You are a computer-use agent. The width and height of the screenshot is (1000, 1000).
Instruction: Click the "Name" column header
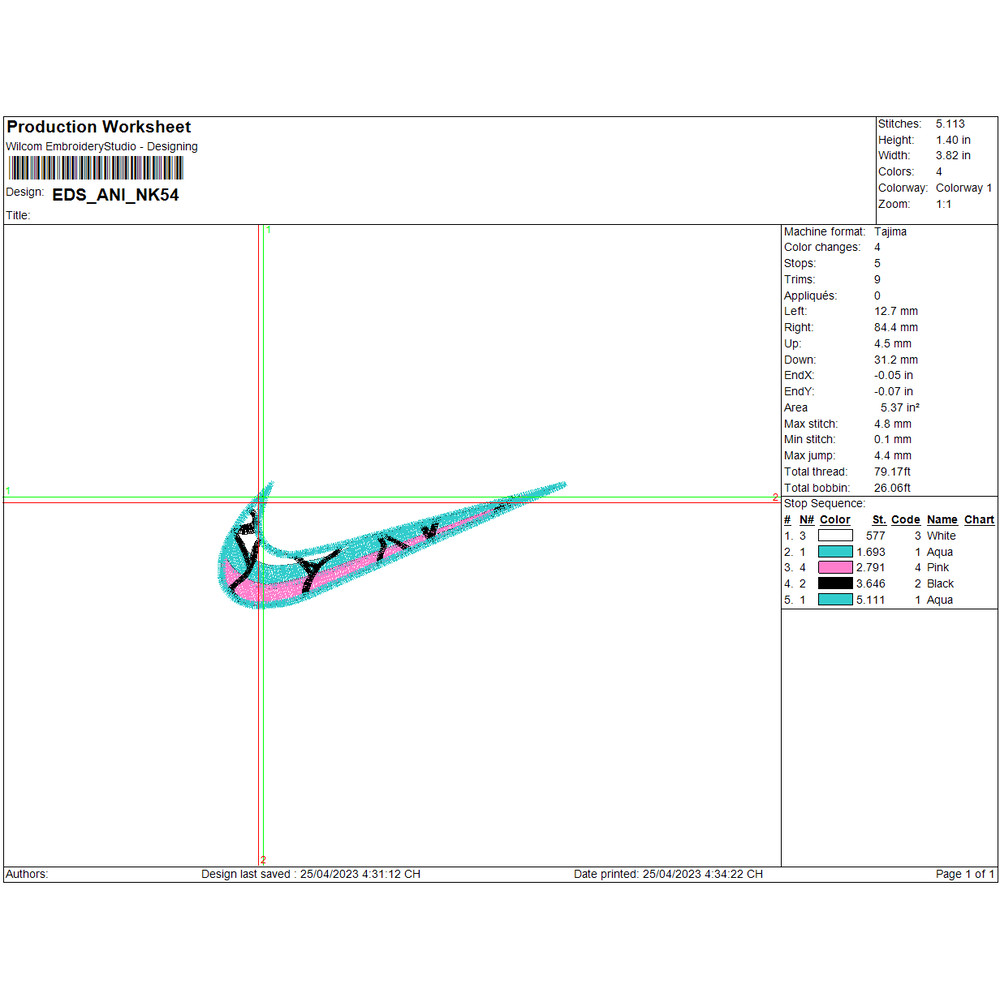click(x=942, y=520)
